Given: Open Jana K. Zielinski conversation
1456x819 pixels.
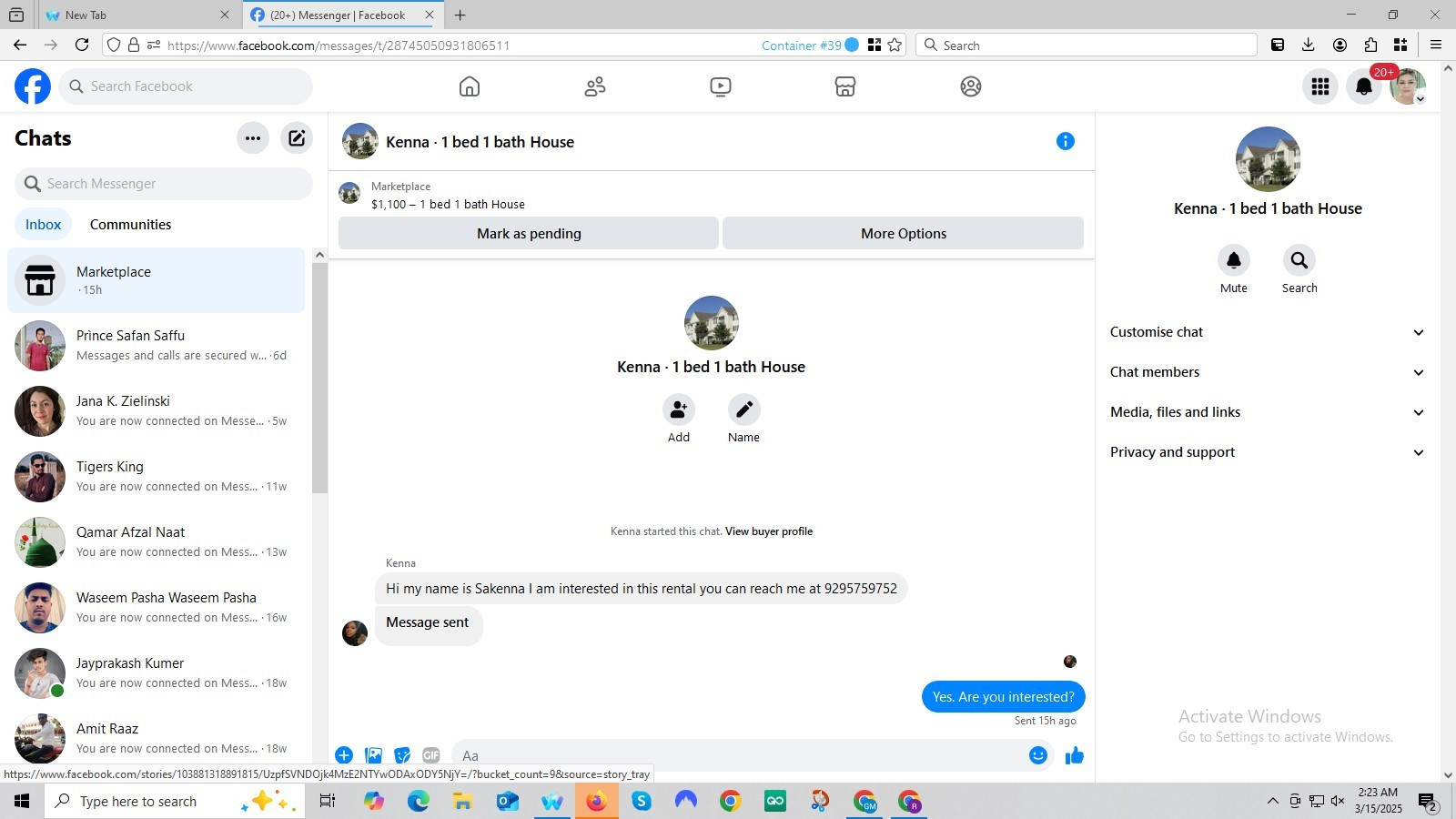Looking at the screenshot, I should tap(157, 411).
